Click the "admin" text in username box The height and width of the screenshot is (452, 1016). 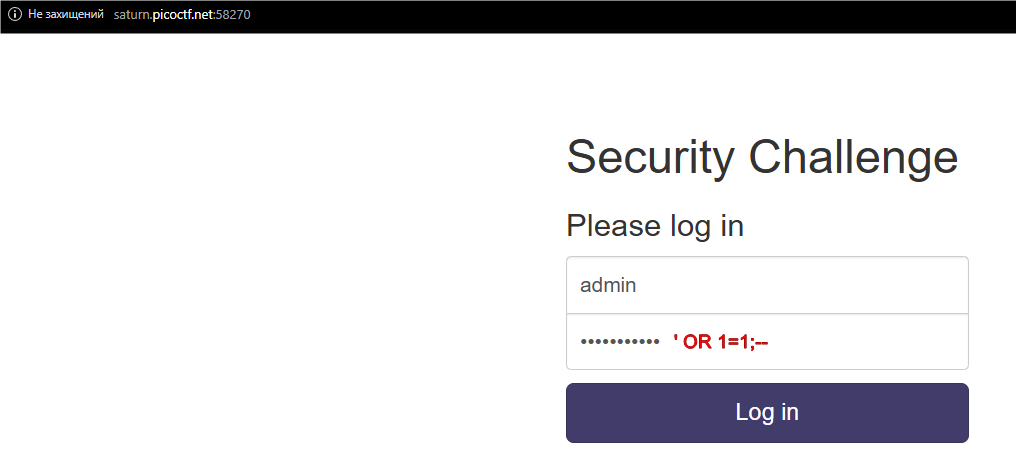tap(608, 285)
